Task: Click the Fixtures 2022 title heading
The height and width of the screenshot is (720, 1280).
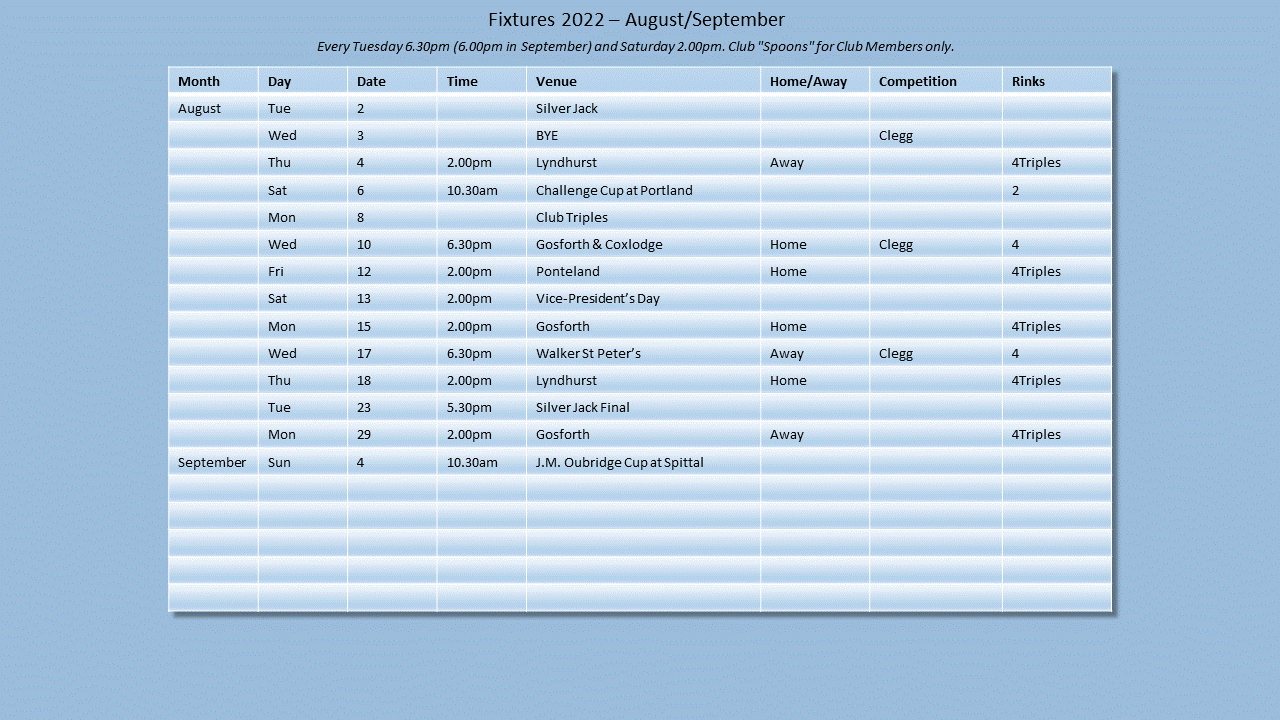Action: coord(636,19)
